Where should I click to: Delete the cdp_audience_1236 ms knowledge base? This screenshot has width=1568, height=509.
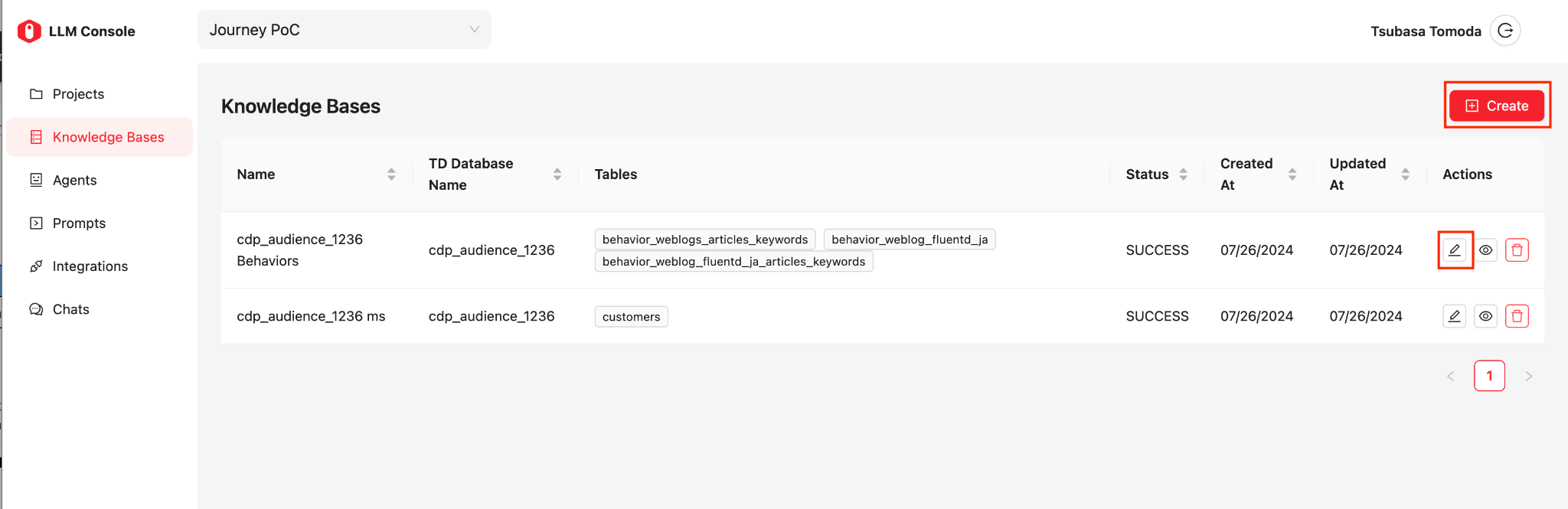click(x=1517, y=316)
